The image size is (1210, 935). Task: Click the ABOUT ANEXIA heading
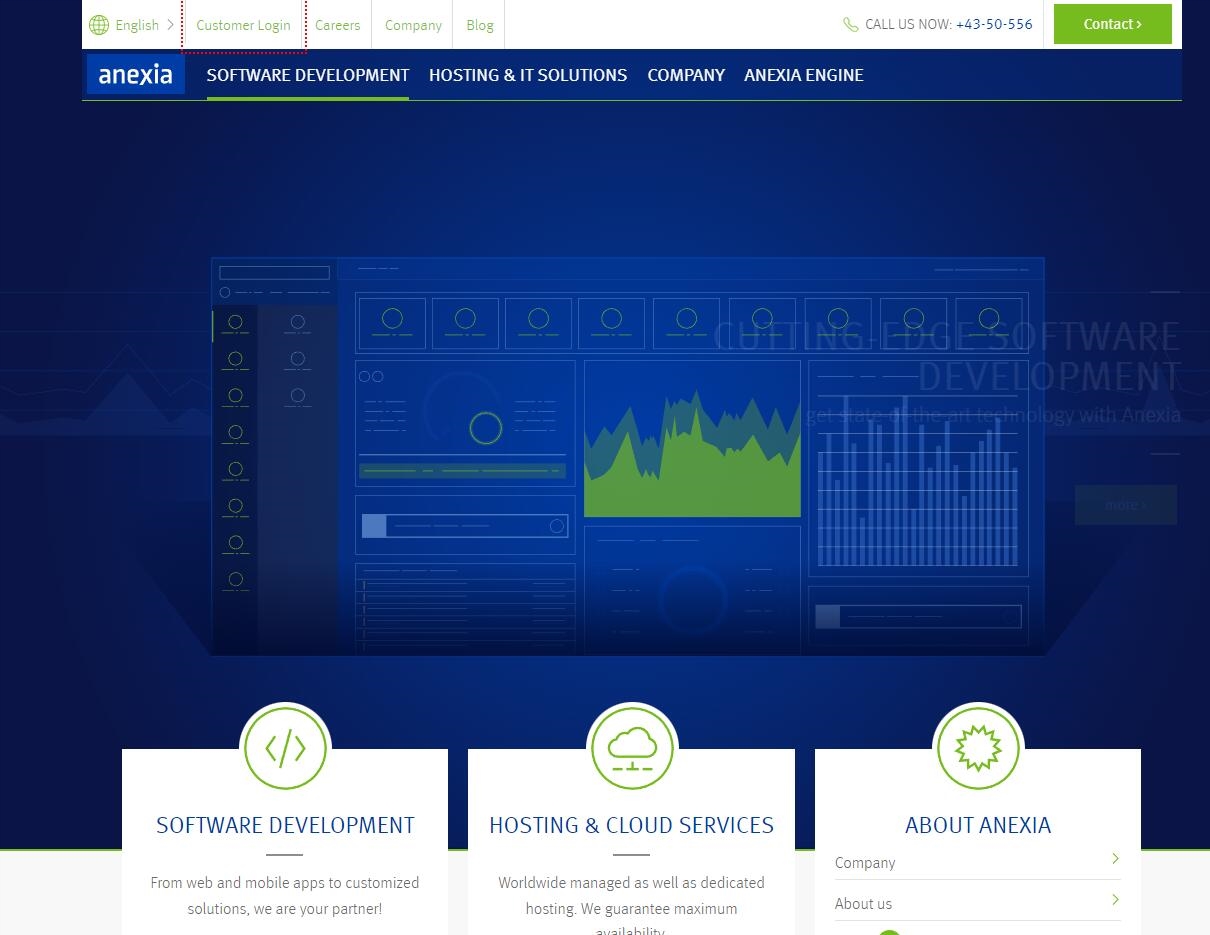tap(978, 825)
